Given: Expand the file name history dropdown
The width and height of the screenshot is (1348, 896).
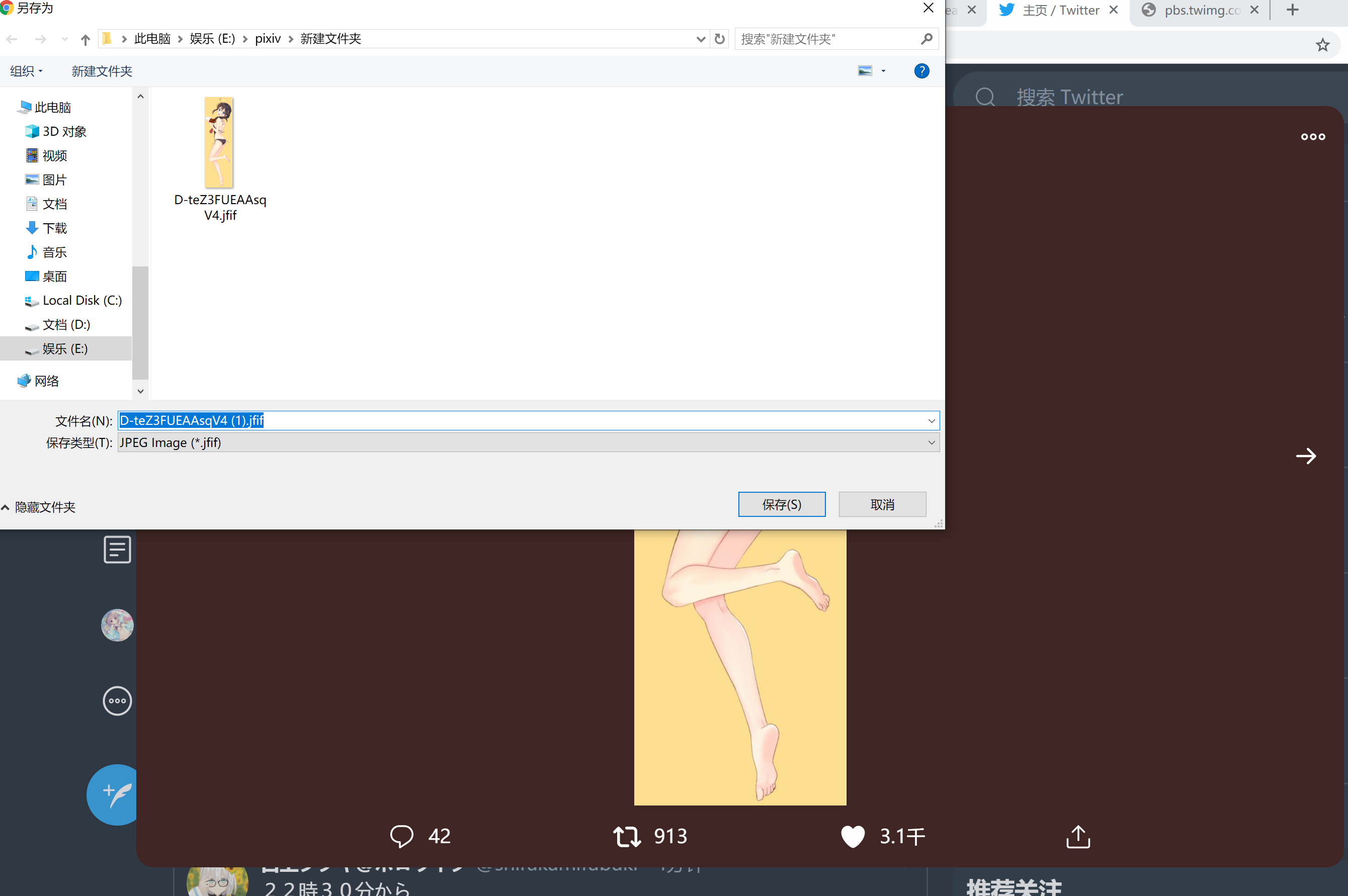Looking at the screenshot, I should click(931, 420).
